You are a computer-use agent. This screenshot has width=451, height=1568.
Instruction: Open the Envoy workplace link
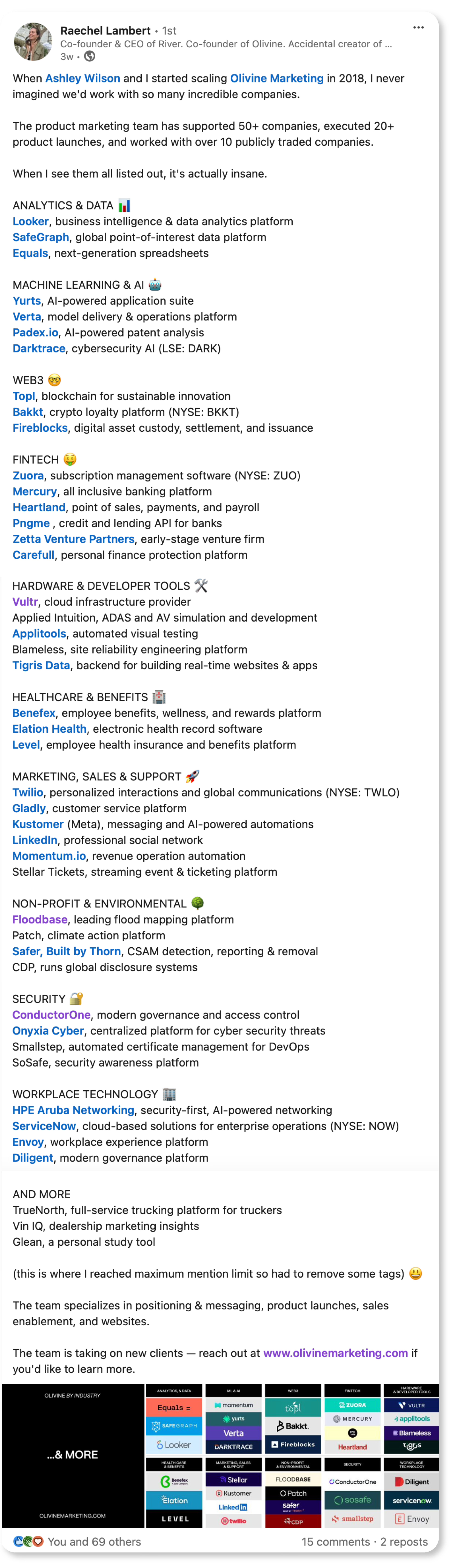point(28,1142)
